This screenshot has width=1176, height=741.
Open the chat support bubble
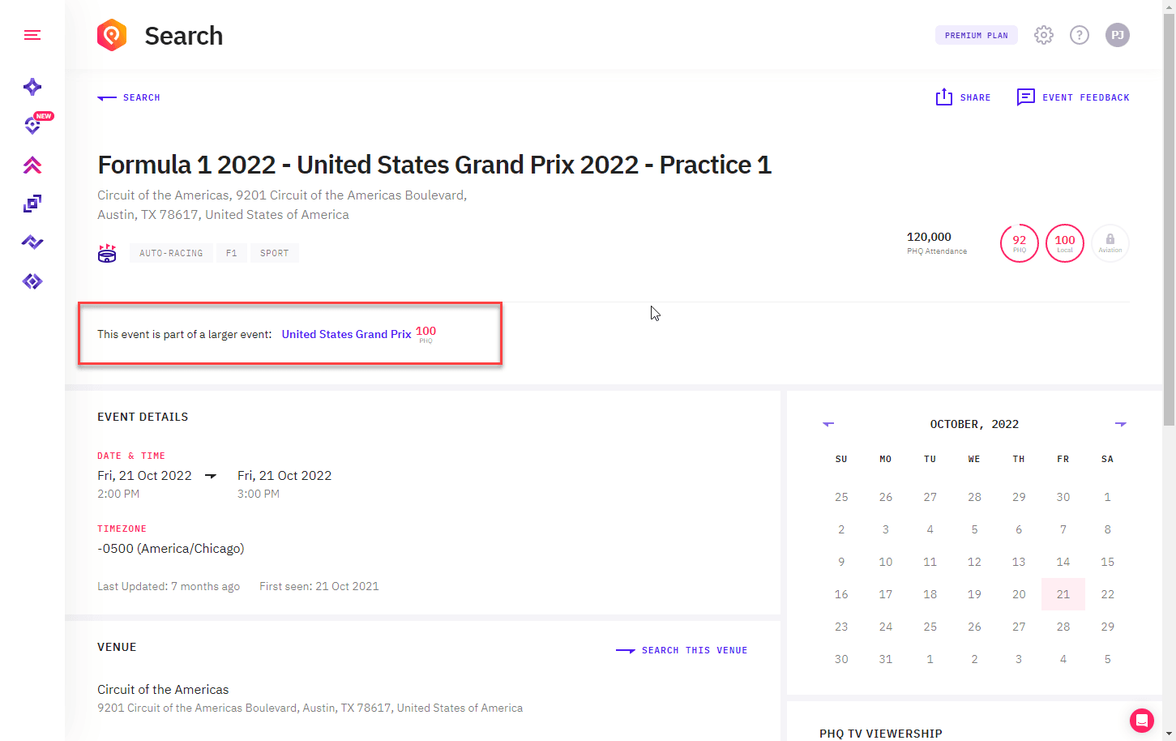point(1141,720)
